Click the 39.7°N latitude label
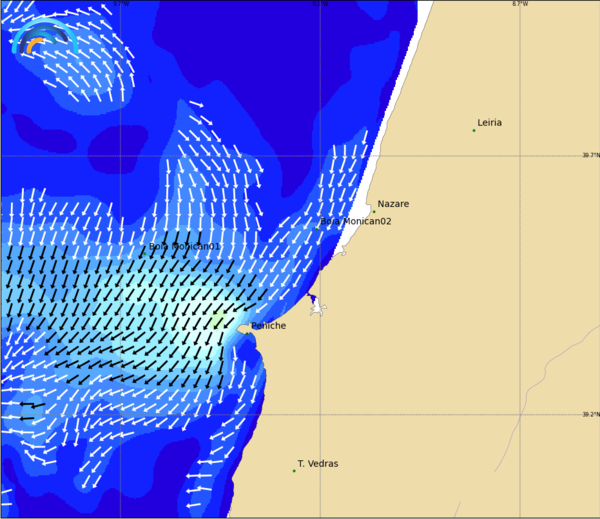 pos(591,155)
